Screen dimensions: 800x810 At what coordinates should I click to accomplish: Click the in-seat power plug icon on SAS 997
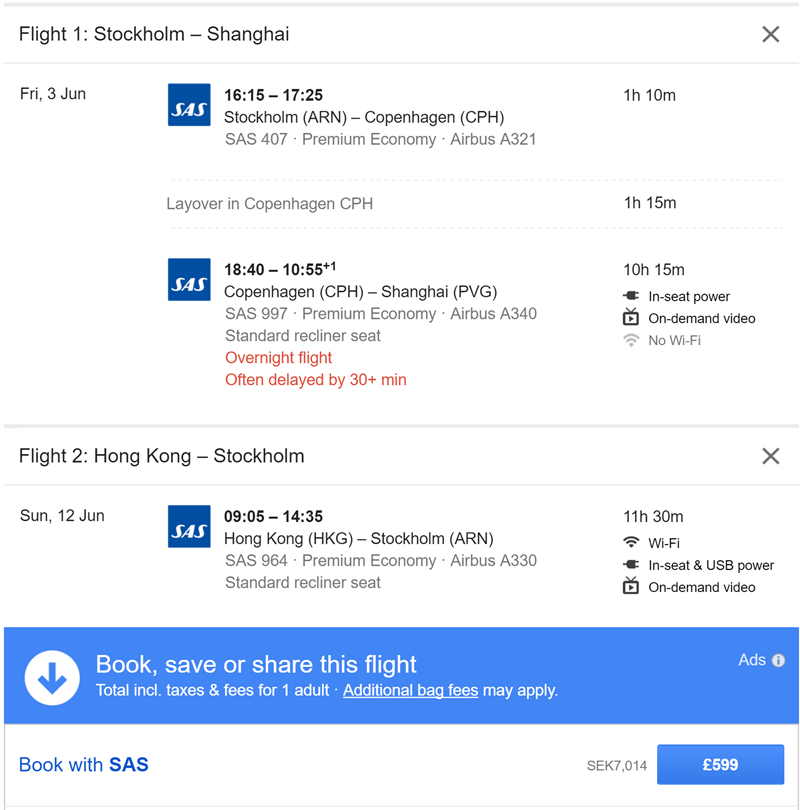631,296
